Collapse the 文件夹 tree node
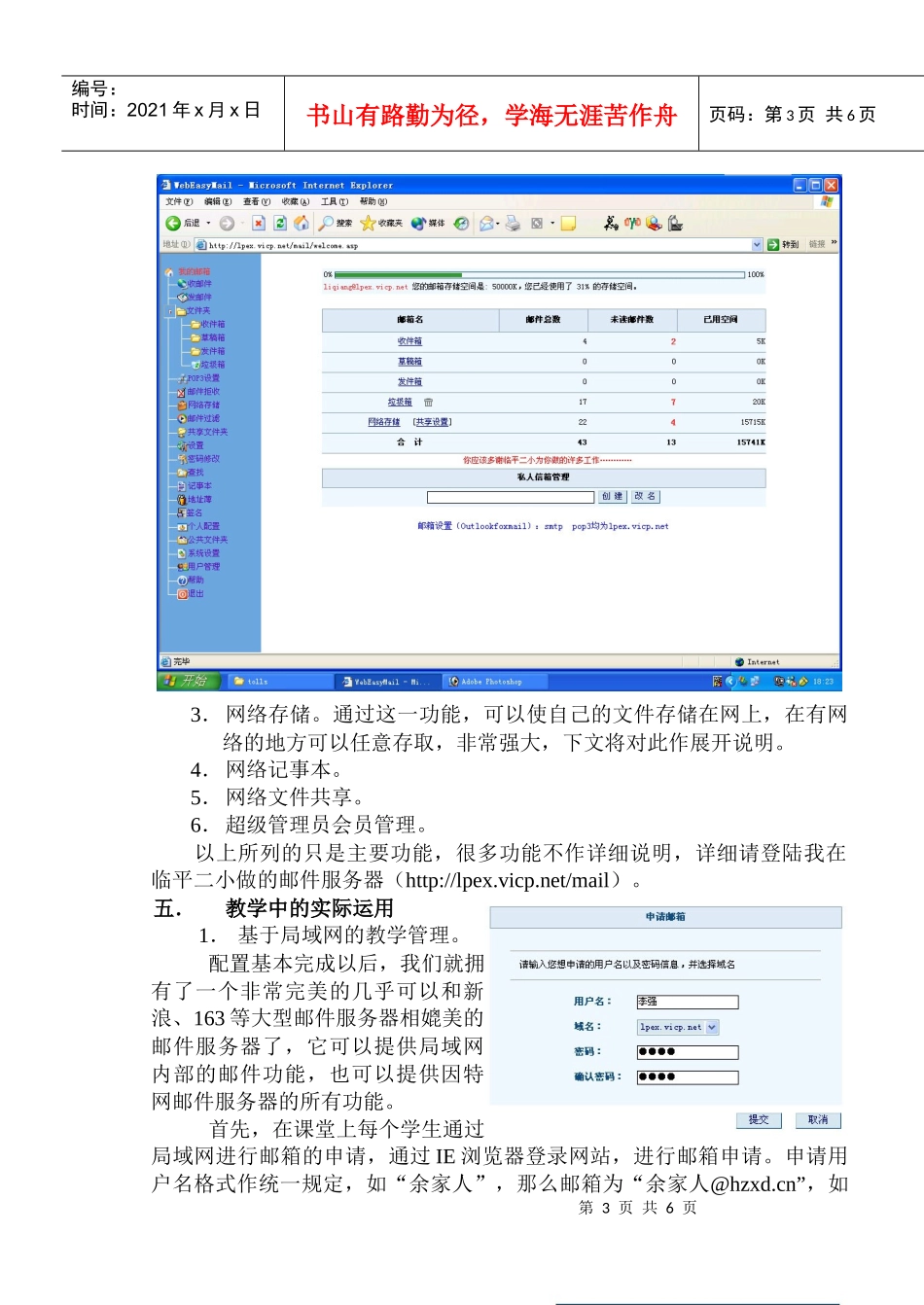Screen dimensions: 924x1305 click(x=170, y=311)
